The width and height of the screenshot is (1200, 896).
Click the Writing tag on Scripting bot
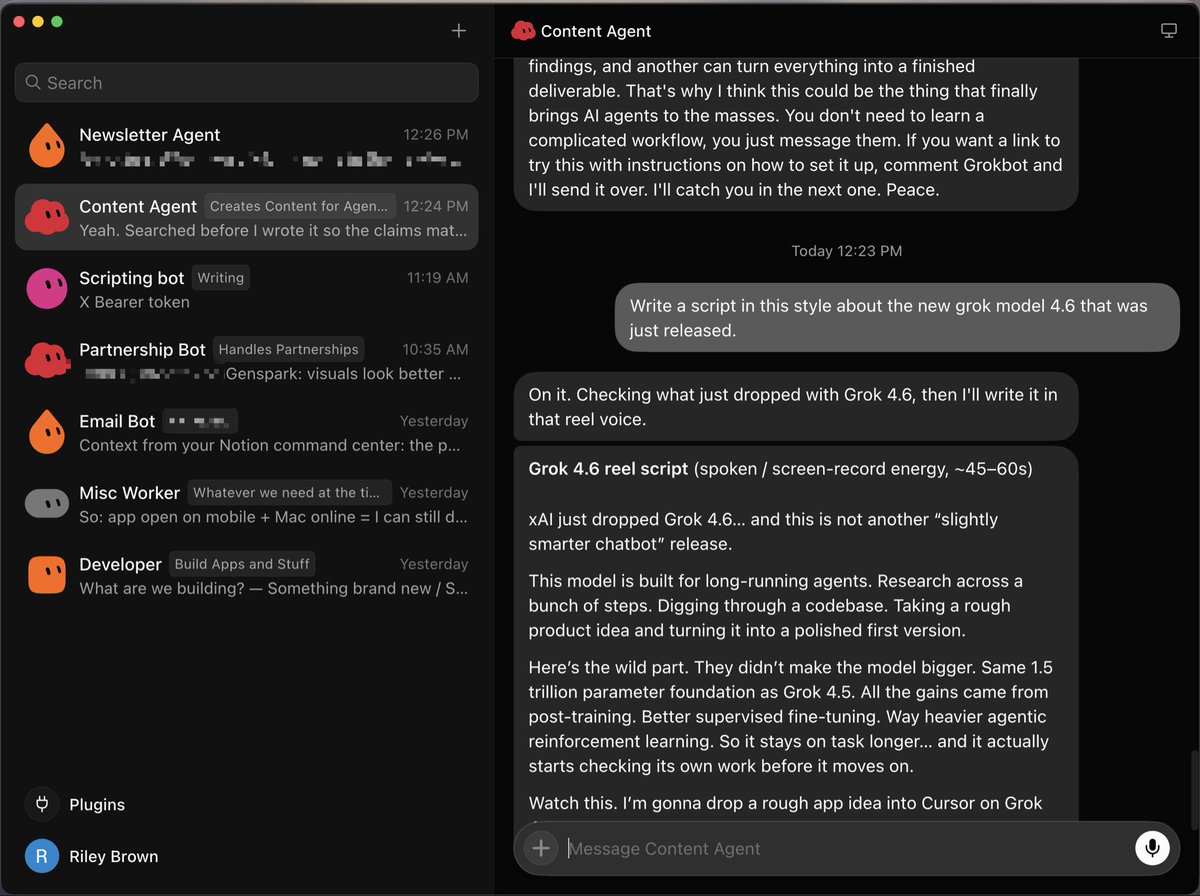[x=221, y=278]
